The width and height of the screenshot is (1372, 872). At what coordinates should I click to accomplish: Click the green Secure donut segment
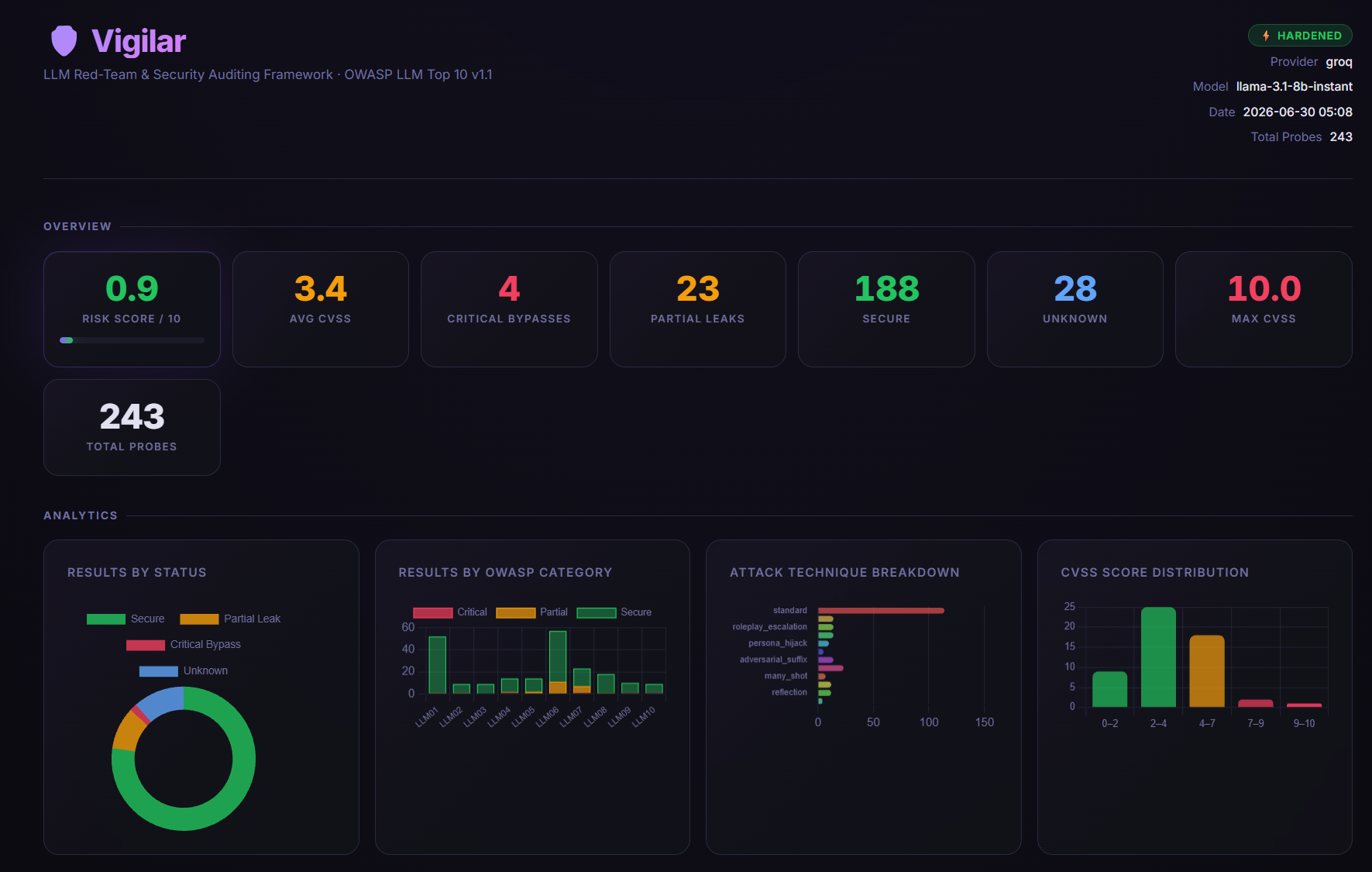click(232, 798)
